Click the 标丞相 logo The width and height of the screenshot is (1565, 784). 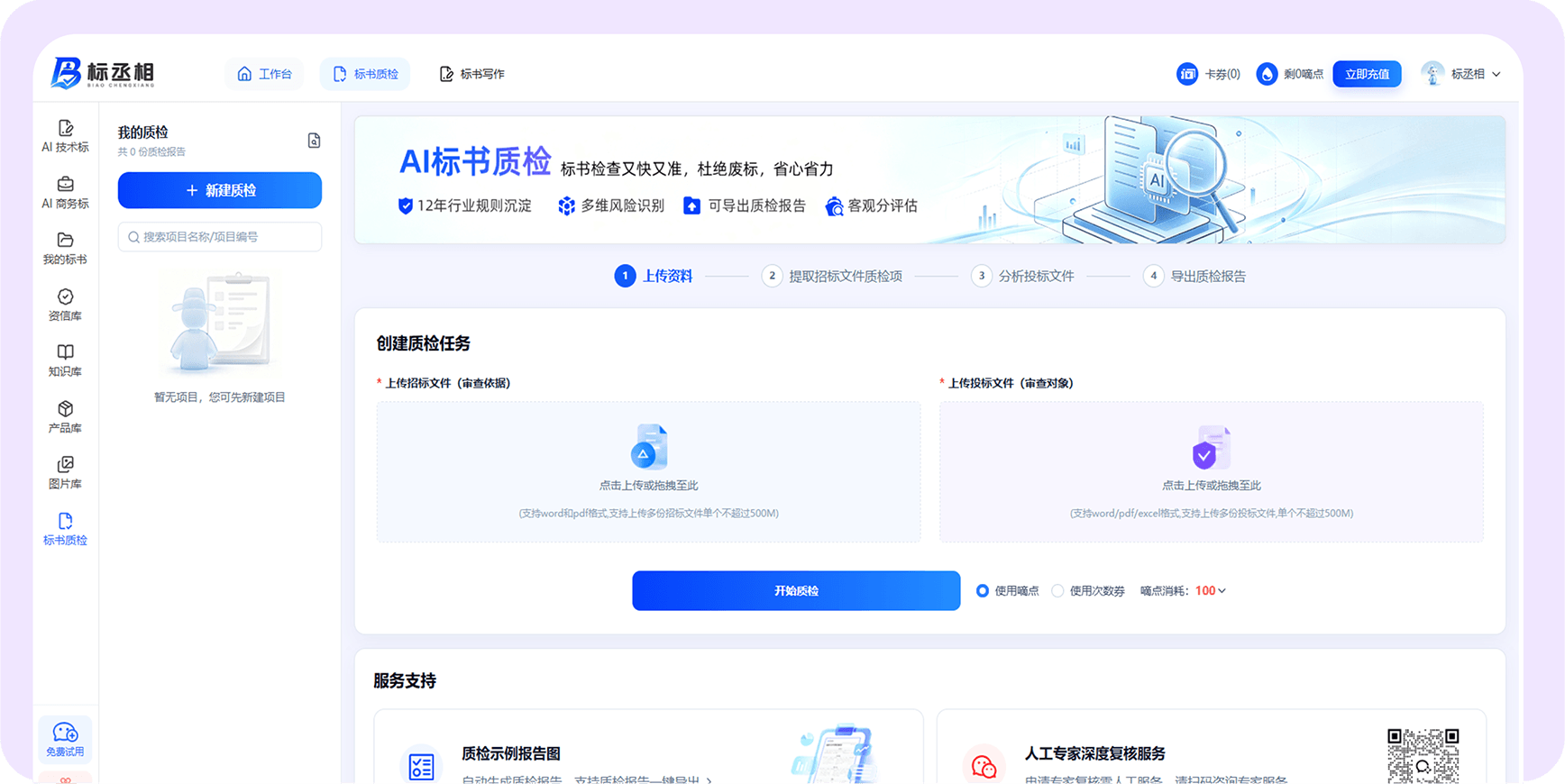(x=102, y=73)
